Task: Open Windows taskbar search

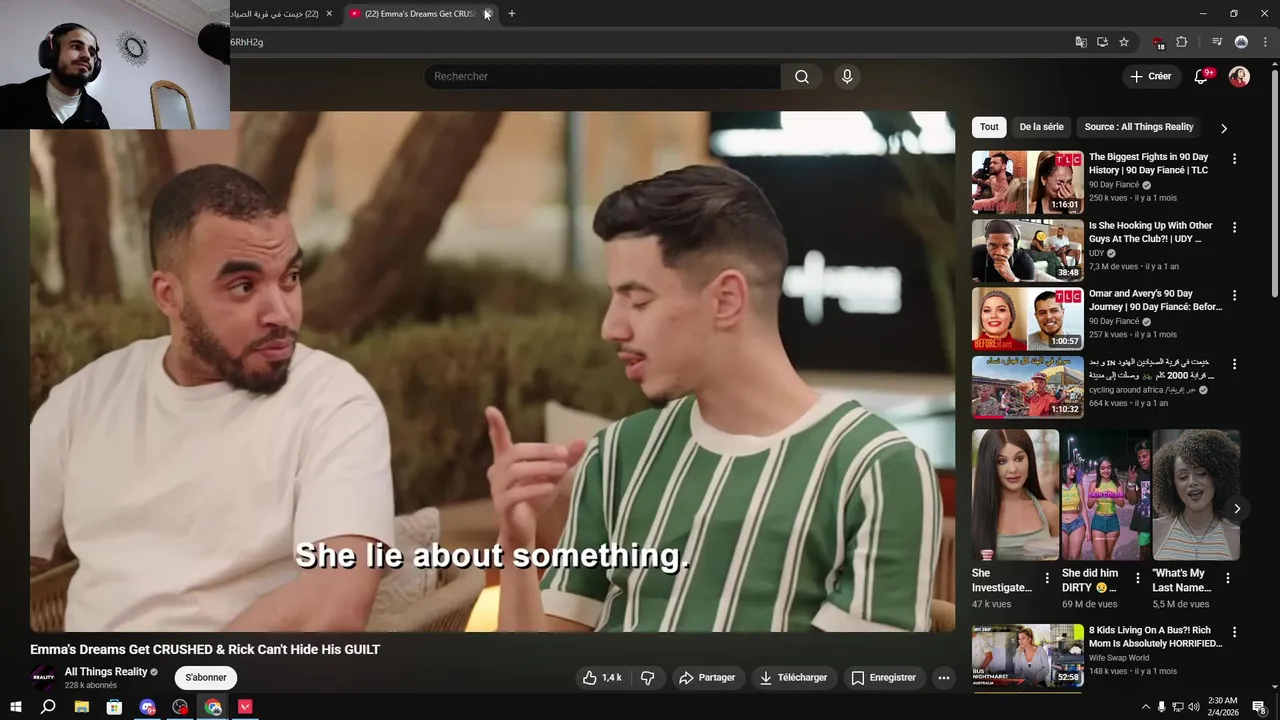Action: (48, 707)
